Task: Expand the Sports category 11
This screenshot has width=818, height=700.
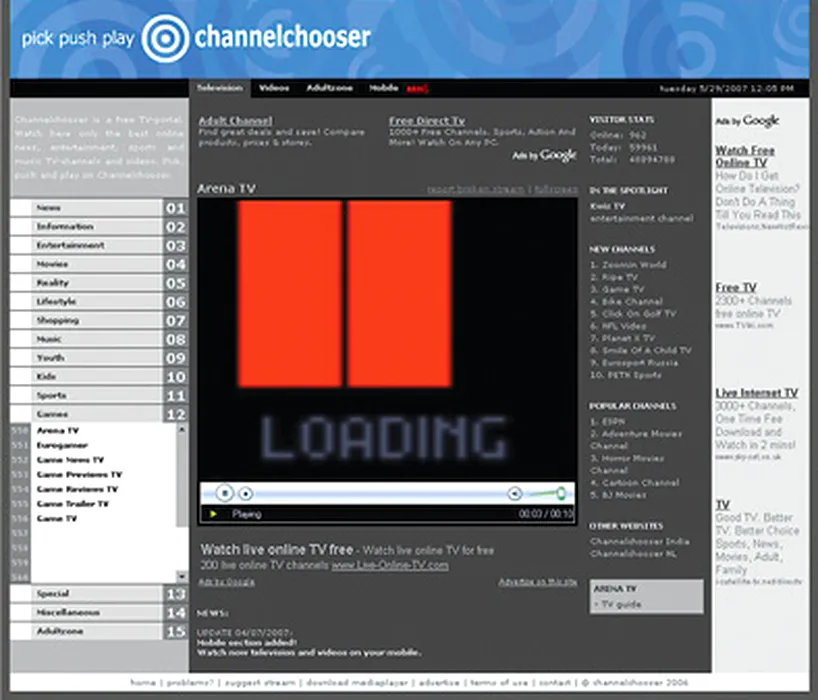Action: tap(98, 396)
